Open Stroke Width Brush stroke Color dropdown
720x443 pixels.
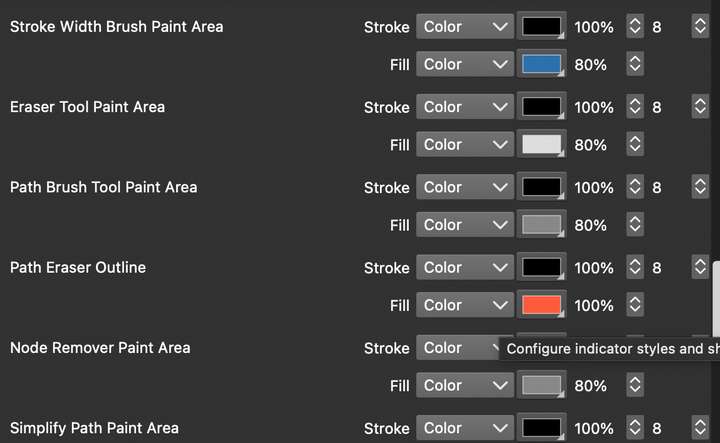pyautogui.click(x=465, y=27)
